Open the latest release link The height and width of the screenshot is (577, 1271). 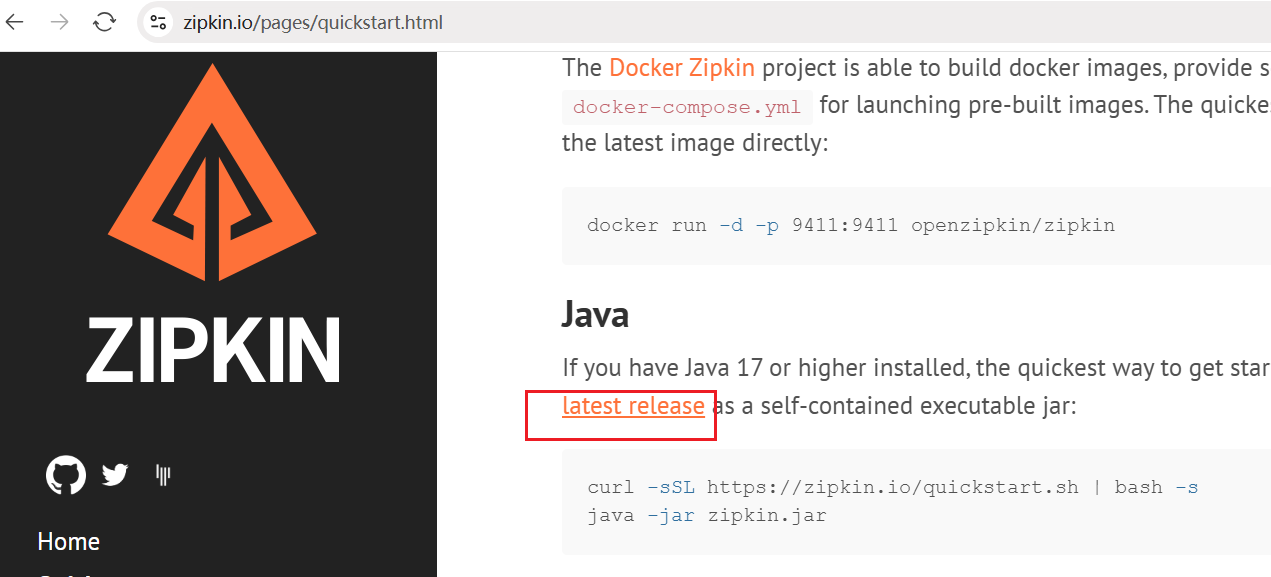point(633,406)
